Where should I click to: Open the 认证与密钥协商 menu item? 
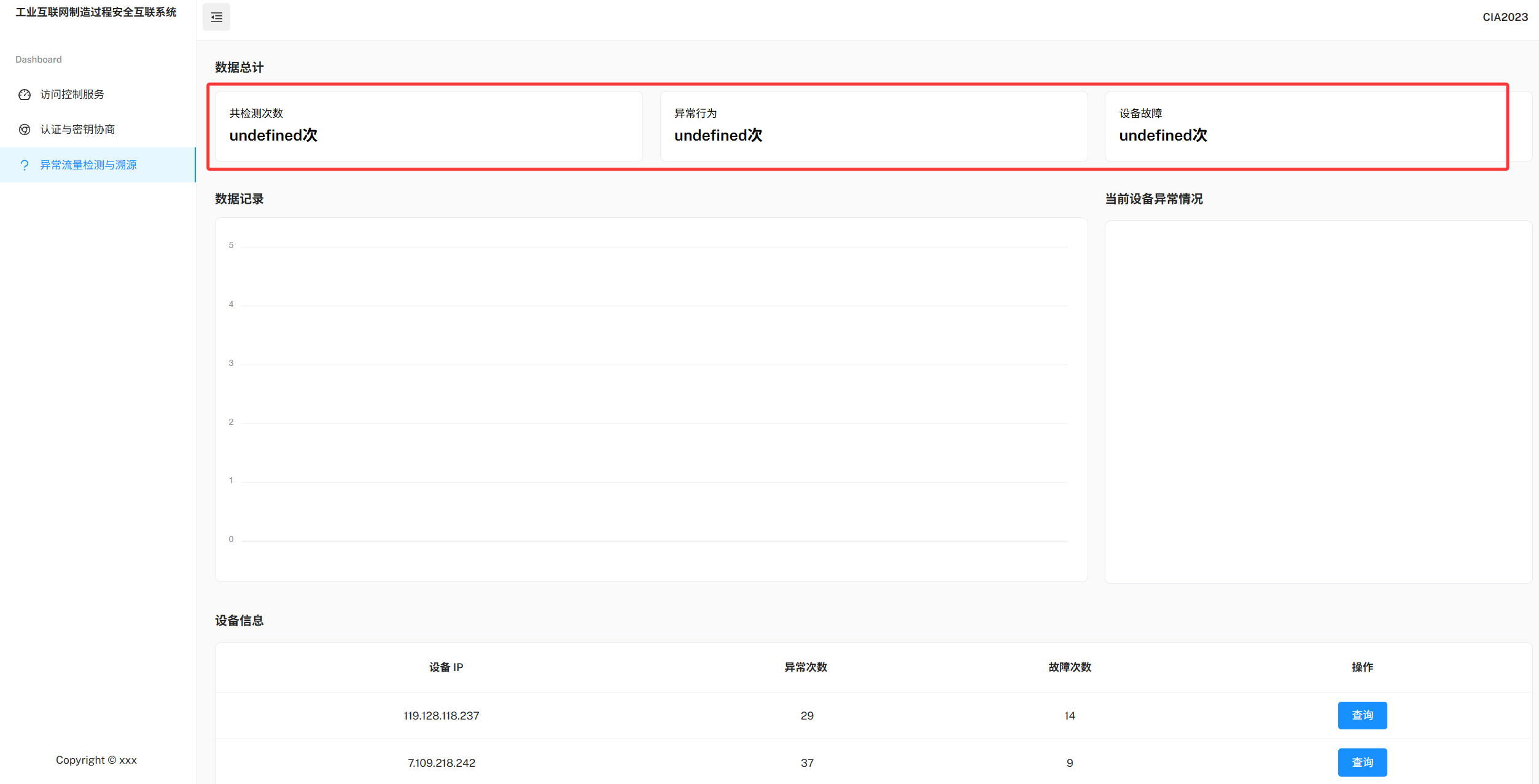point(77,130)
